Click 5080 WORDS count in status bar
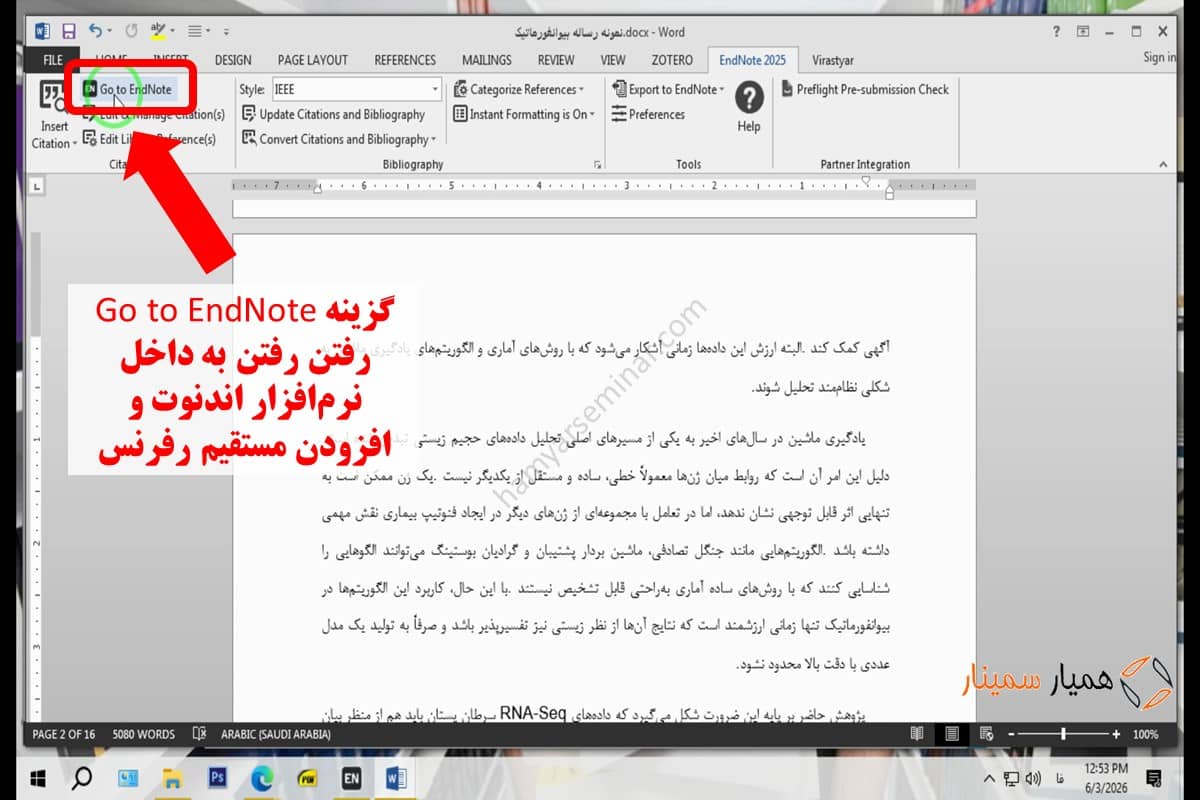This screenshot has width=1200, height=800. coord(143,734)
